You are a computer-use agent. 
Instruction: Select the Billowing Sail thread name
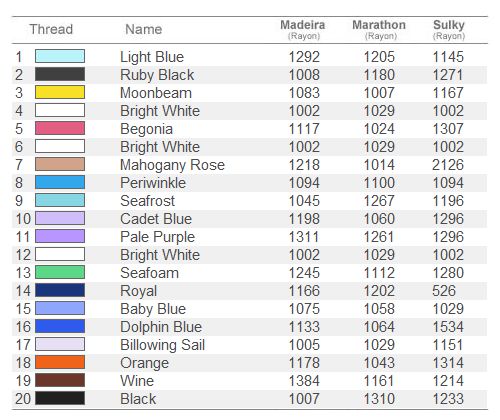click(x=162, y=345)
